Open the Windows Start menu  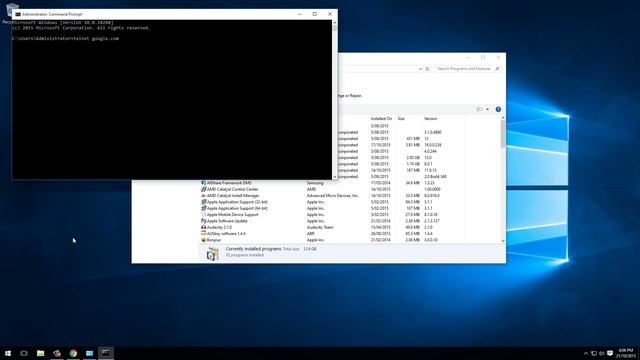click(x=8, y=353)
